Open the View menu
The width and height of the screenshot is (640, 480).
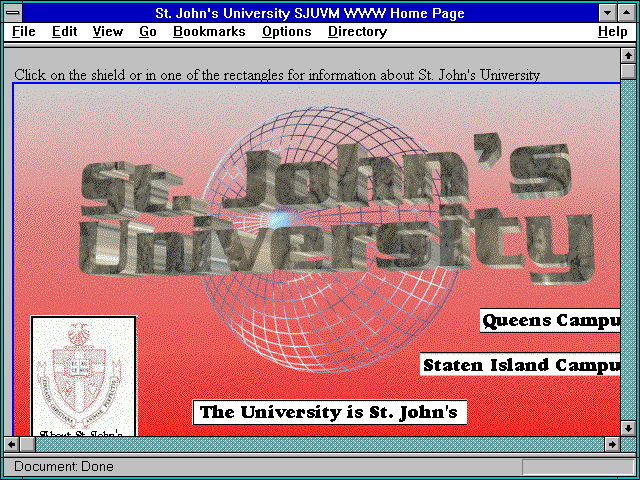point(107,32)
